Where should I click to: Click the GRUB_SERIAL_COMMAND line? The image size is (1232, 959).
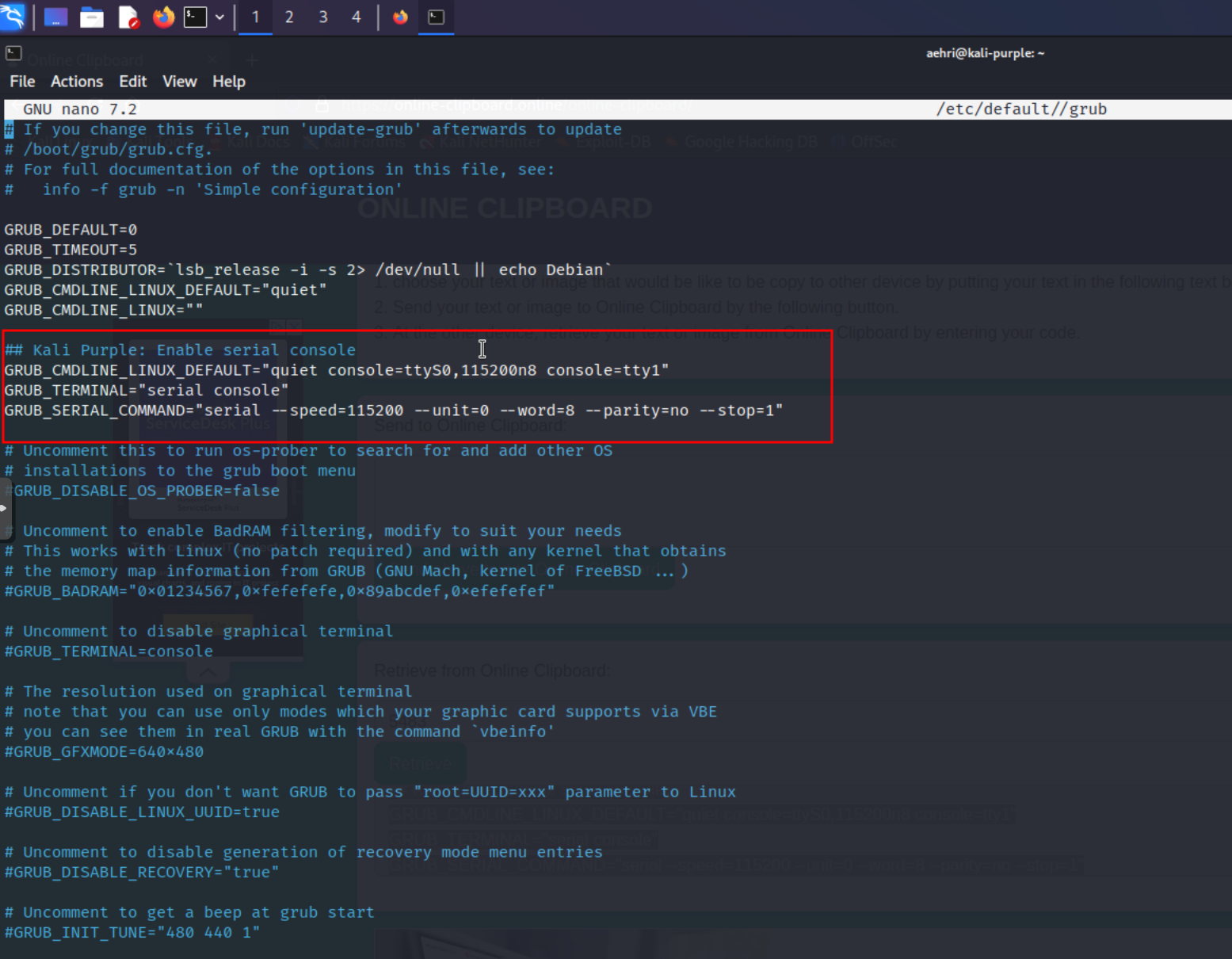394,411
